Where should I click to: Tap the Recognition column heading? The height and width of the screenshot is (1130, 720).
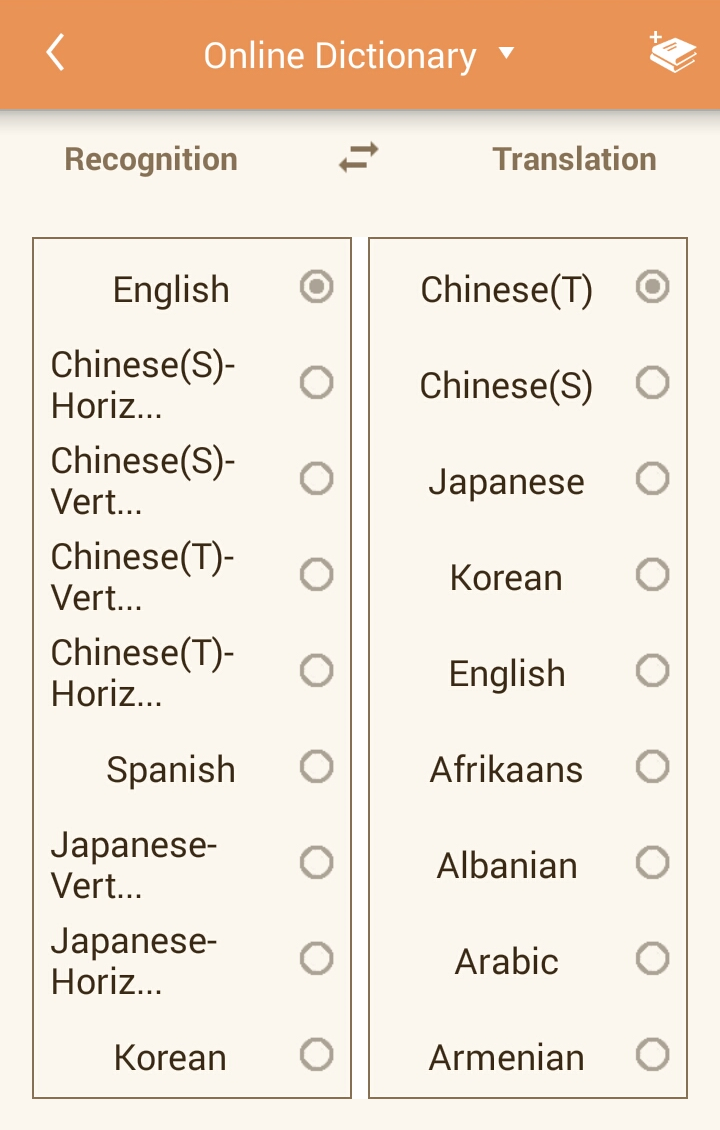click(151, 159)
